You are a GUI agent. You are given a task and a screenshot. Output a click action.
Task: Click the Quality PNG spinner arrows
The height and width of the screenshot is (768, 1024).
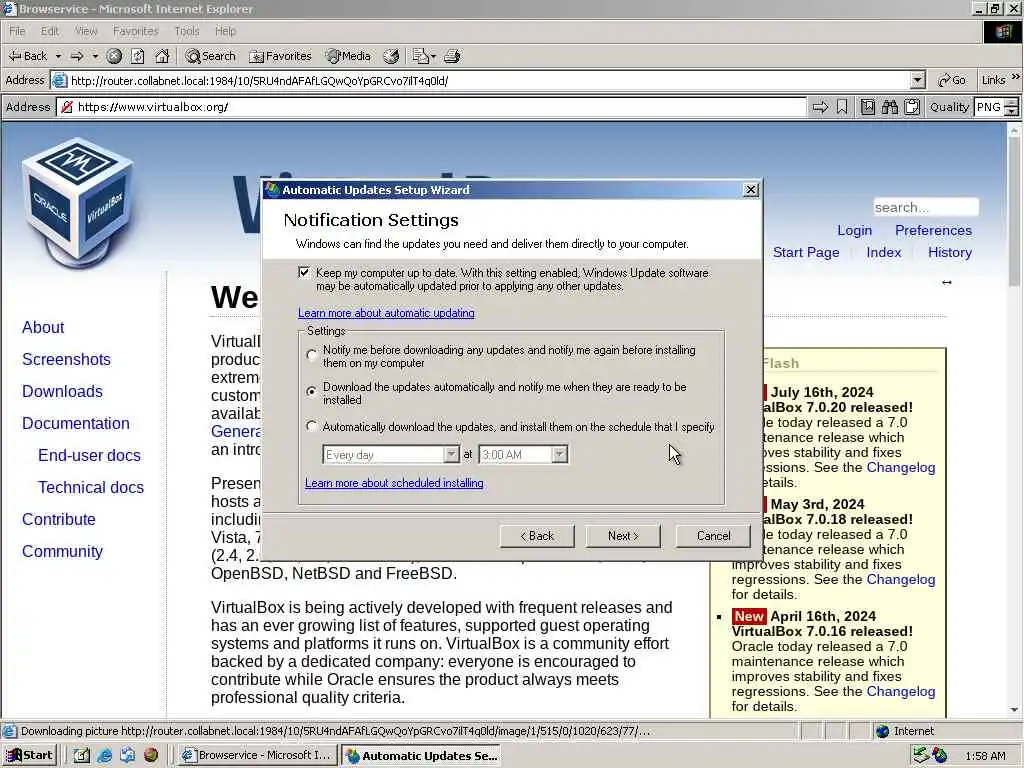pyautogui.click(x=1012, y=107)
